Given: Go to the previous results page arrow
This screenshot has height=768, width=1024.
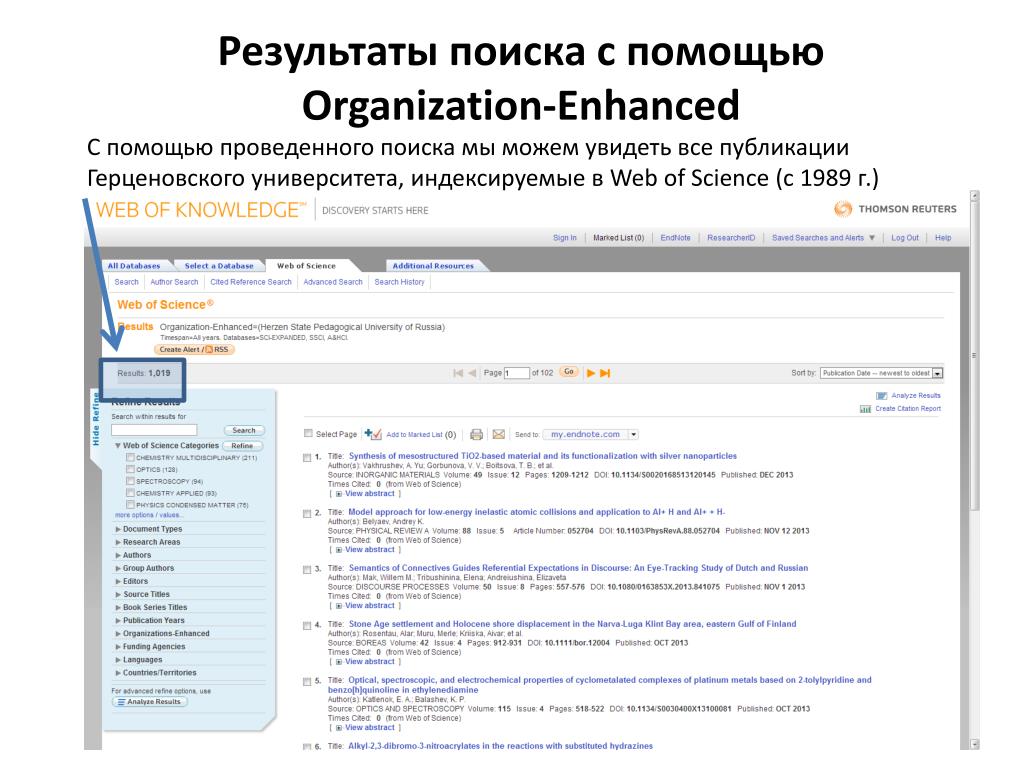Looking at the screenshot, I should [x=472, y=373].
